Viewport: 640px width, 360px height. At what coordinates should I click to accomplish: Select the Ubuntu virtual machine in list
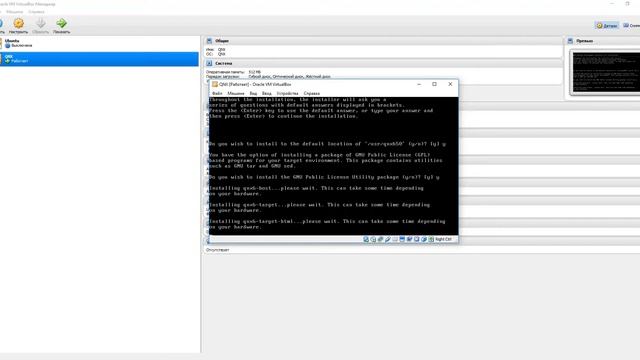(x=99, y=43)
